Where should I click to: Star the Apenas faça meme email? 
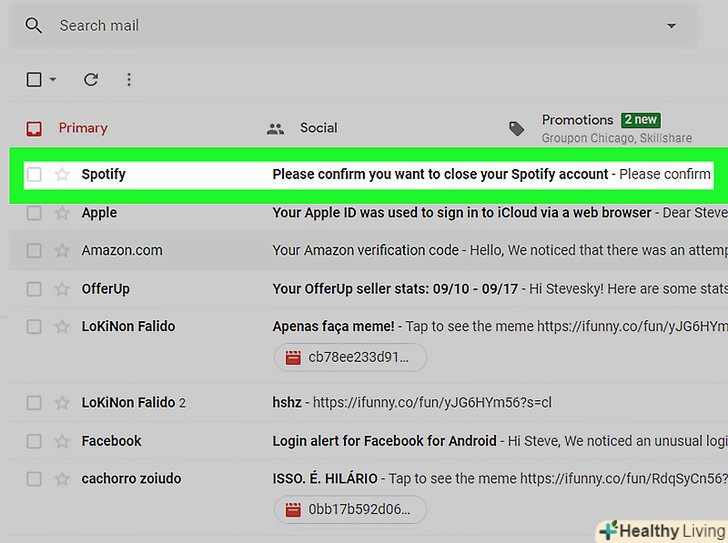point(62,327)
